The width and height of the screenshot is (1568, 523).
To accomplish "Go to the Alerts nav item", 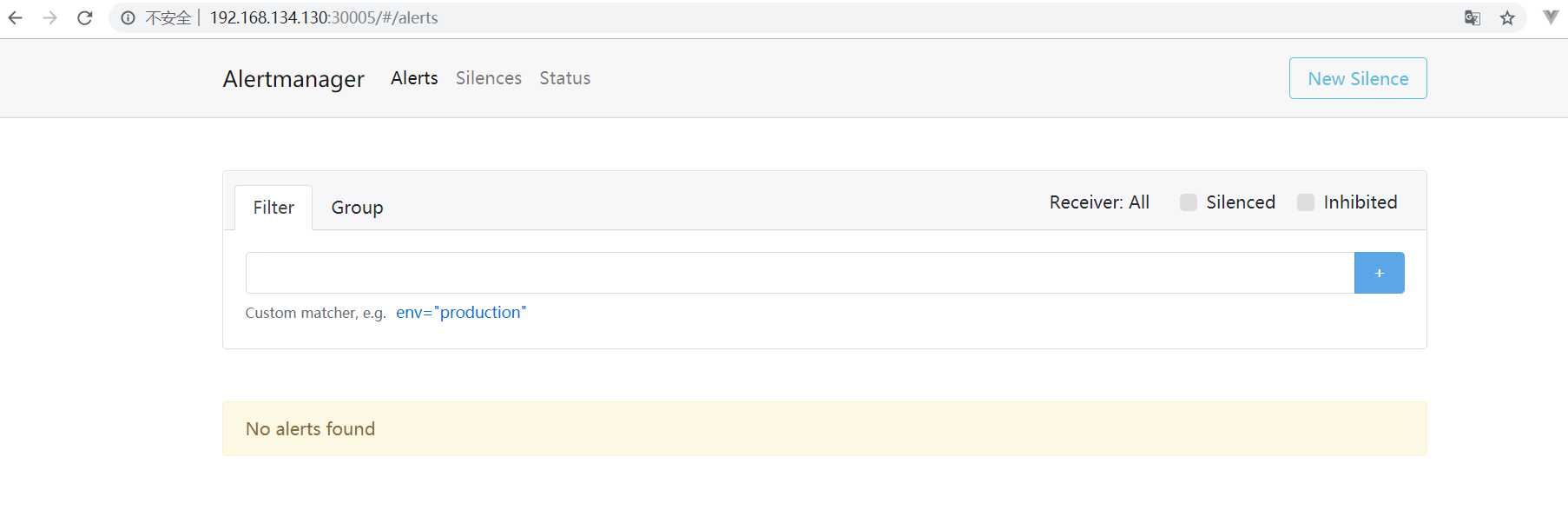I will tap(414, 78).
